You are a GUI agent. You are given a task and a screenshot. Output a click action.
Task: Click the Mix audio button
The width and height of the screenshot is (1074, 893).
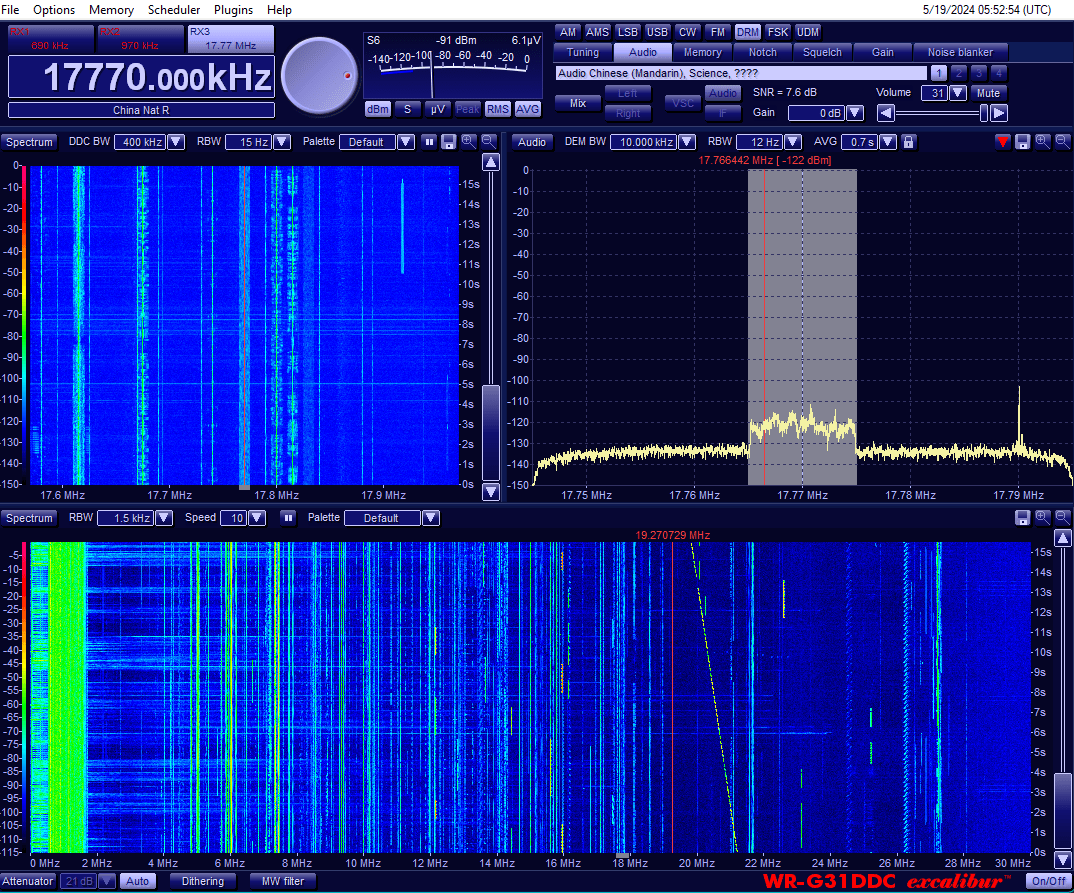coord(578,103)
